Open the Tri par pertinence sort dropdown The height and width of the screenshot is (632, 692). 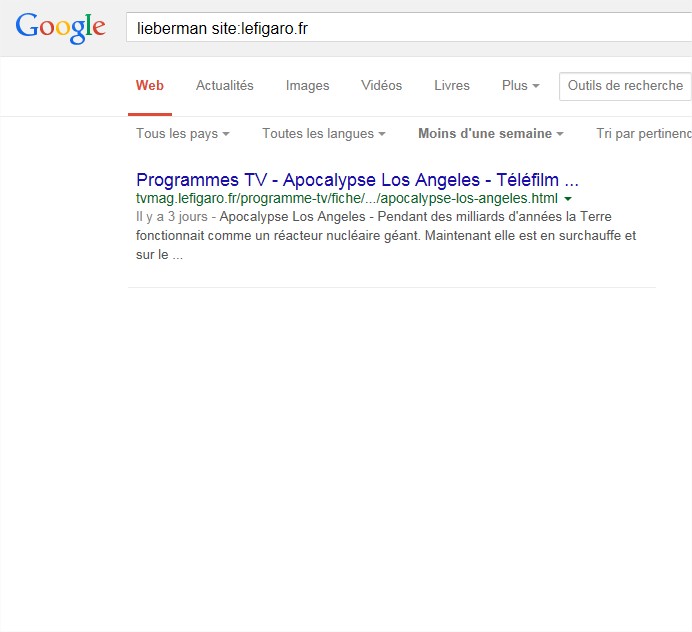click(643, 133)
